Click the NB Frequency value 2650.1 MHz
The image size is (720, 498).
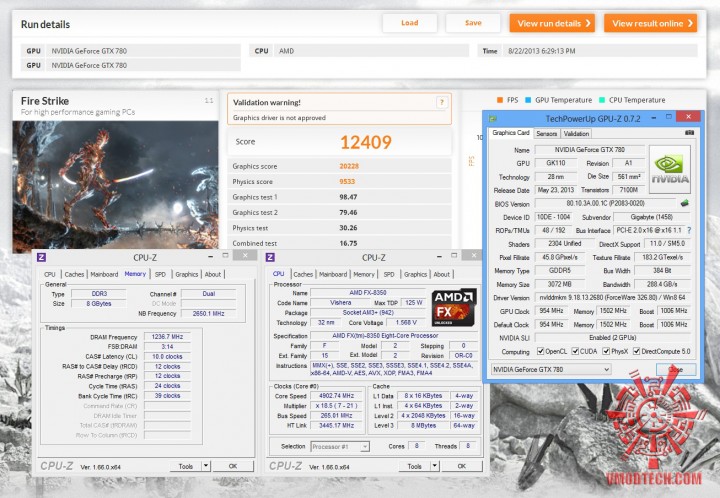(x=208, y=313)
